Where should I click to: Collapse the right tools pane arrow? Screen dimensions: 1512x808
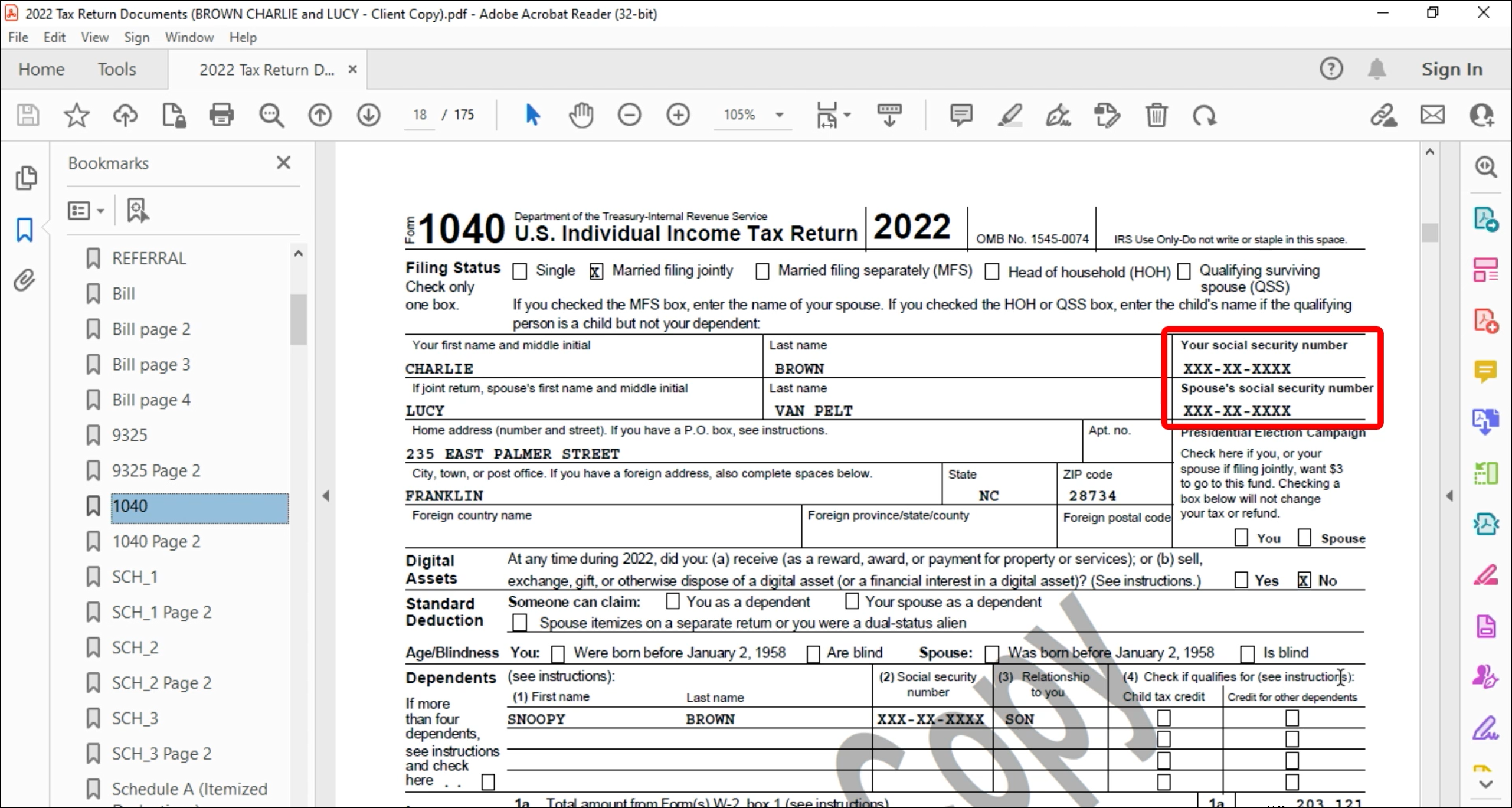1449,496
